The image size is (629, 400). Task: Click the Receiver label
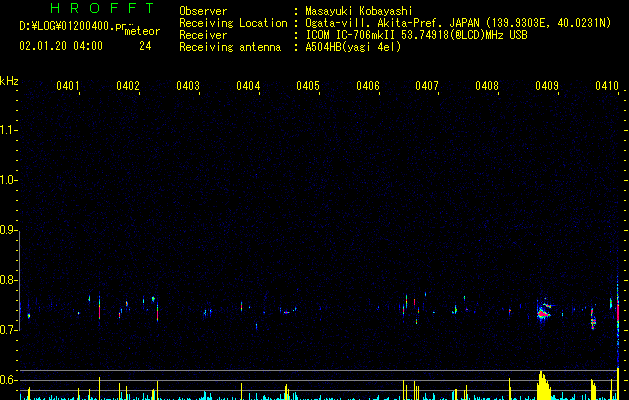point(203,35)
